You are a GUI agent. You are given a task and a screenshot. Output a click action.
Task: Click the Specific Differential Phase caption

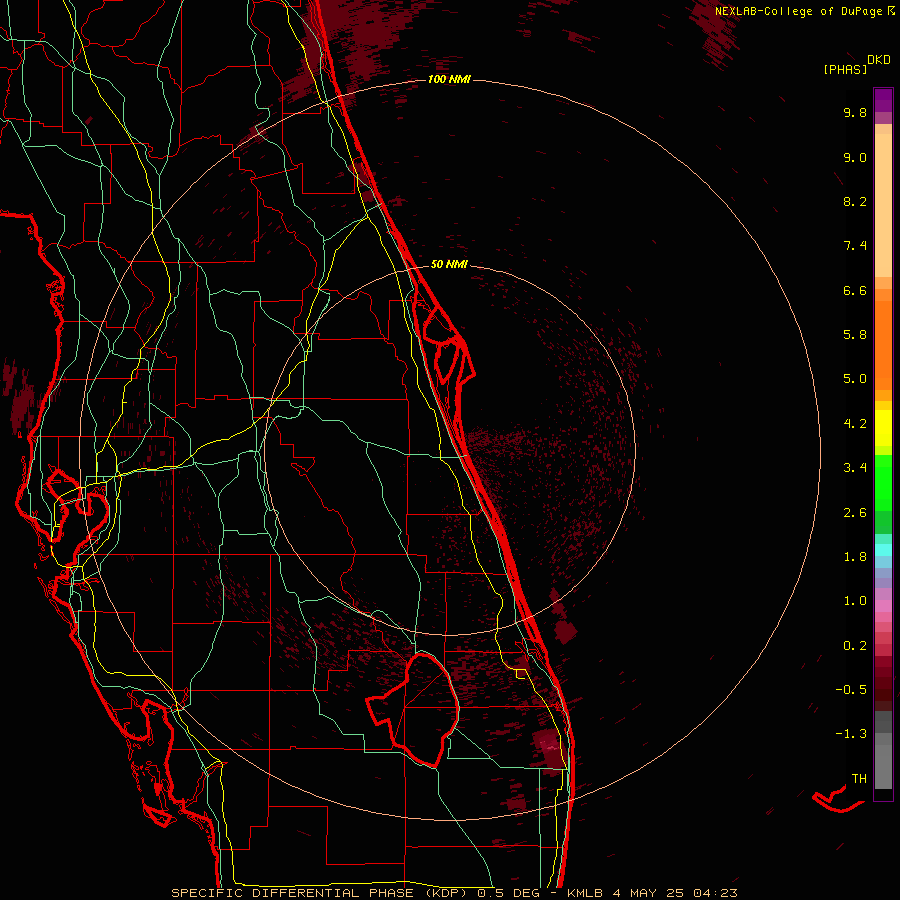[x=454, y=893]
